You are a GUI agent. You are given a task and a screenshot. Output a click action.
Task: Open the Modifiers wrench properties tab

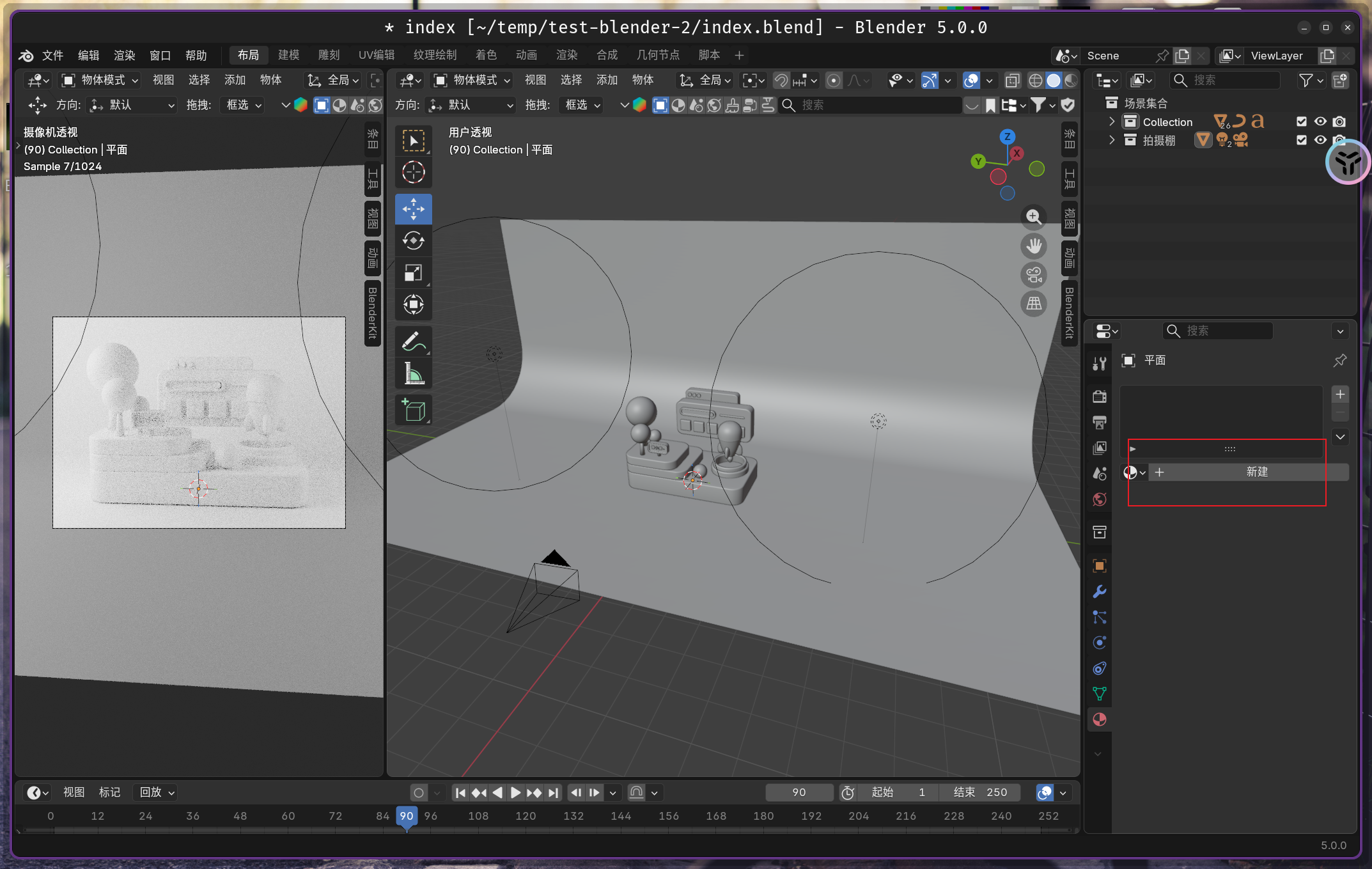point(1100,591)
